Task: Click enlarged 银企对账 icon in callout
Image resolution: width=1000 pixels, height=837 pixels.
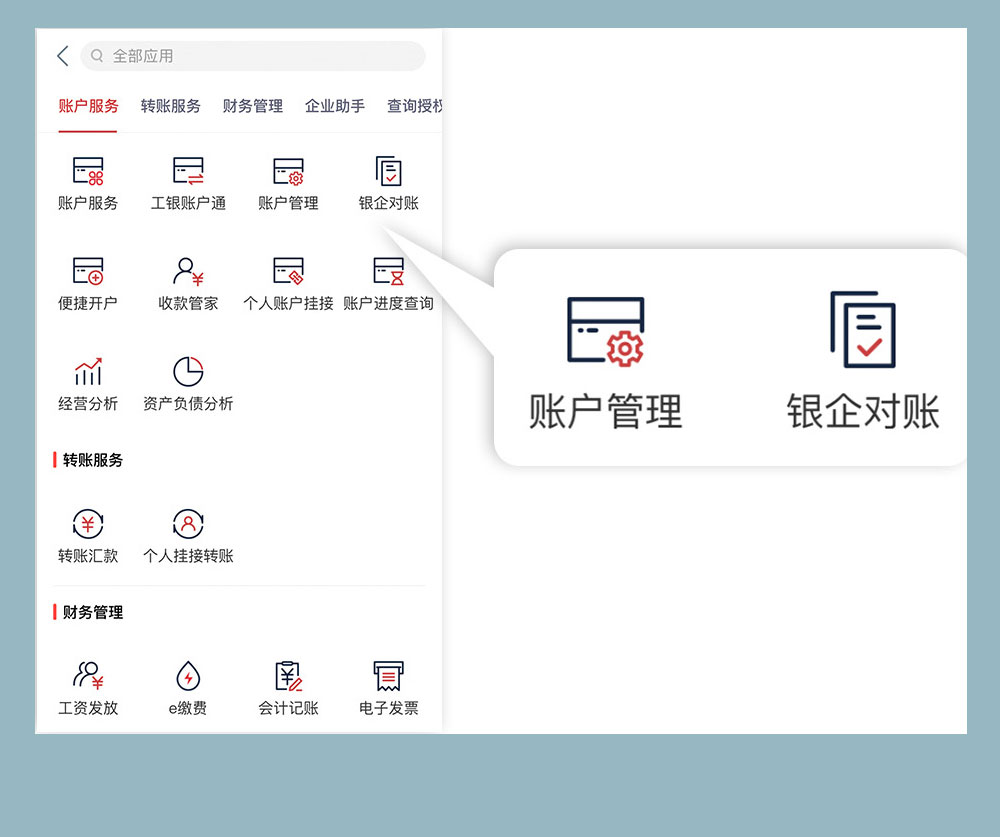Action: (x=862, y=331)
